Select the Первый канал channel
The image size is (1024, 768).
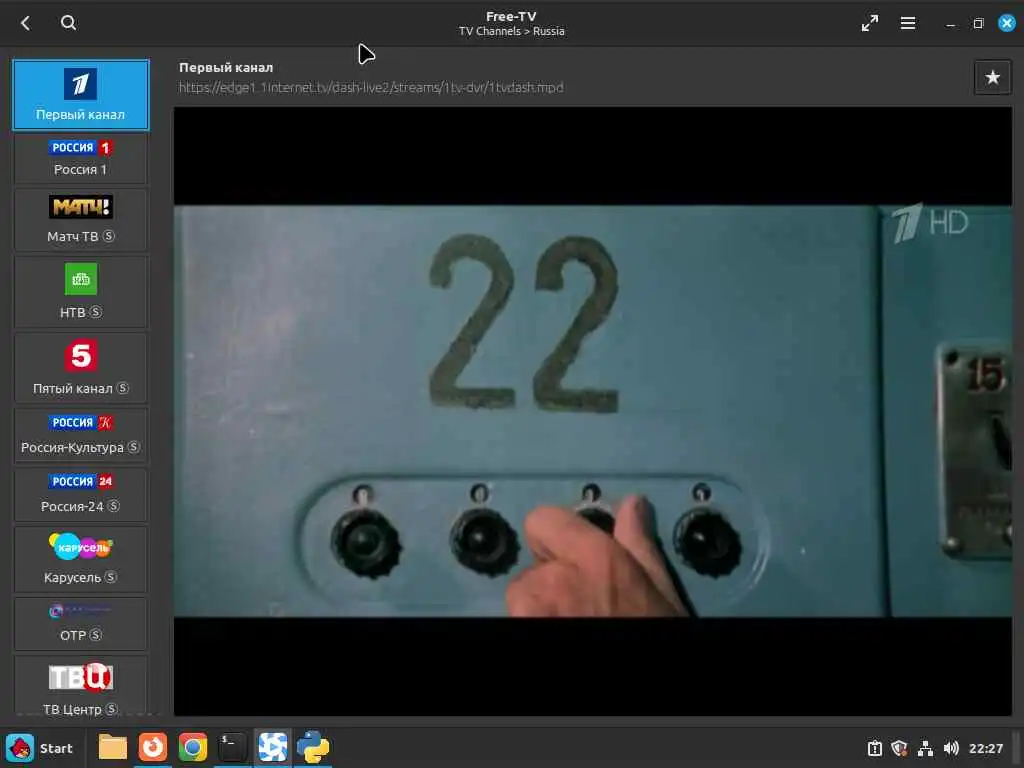pos(80,95)
